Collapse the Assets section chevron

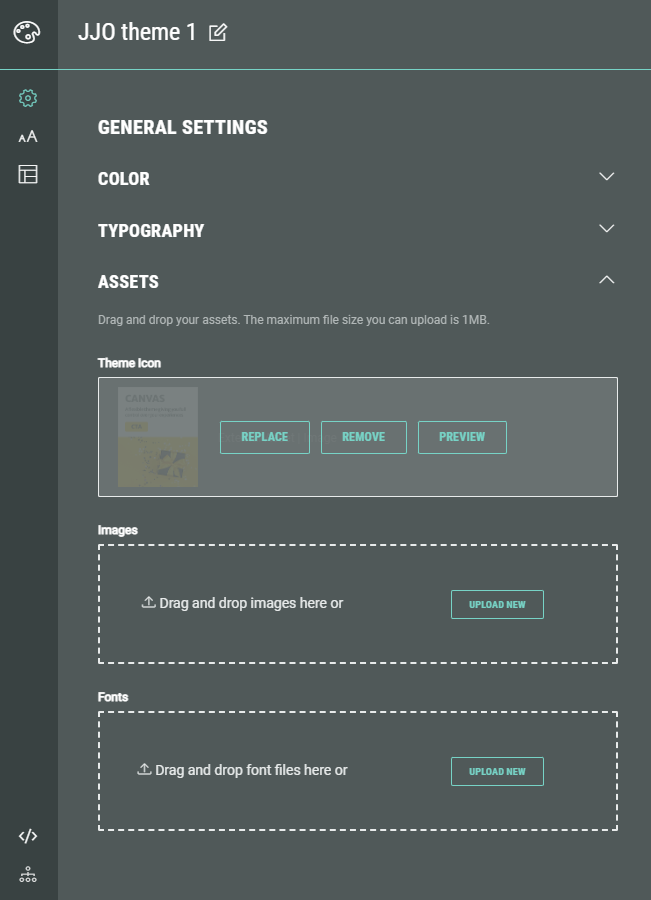(606, 280)
